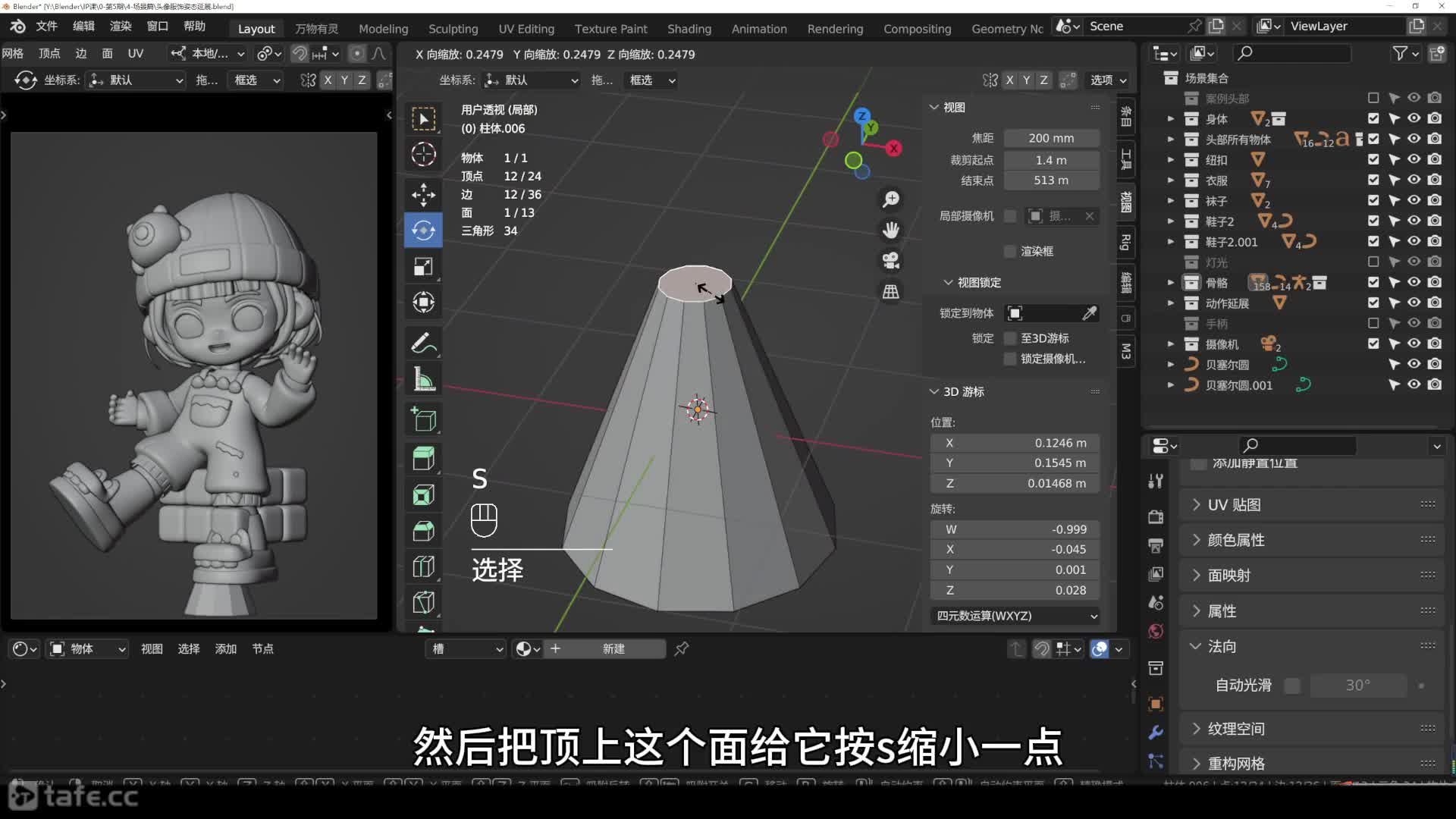Expand the UV 贴图 panel
The width and height of the screenshot is (1456, 819).
coord(1313,505)
